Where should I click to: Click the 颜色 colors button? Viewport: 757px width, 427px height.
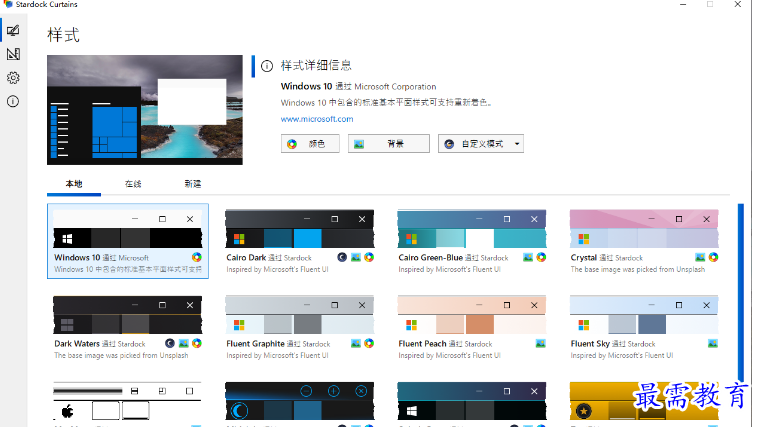310,143
